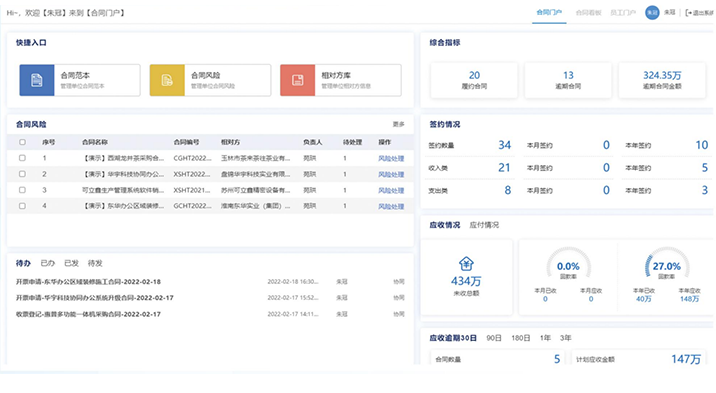This screenshot has width=716, height=393.
Task: Click counterparty 苏州可立鑫精密设备 in row 3
Action: coord(256,190)
